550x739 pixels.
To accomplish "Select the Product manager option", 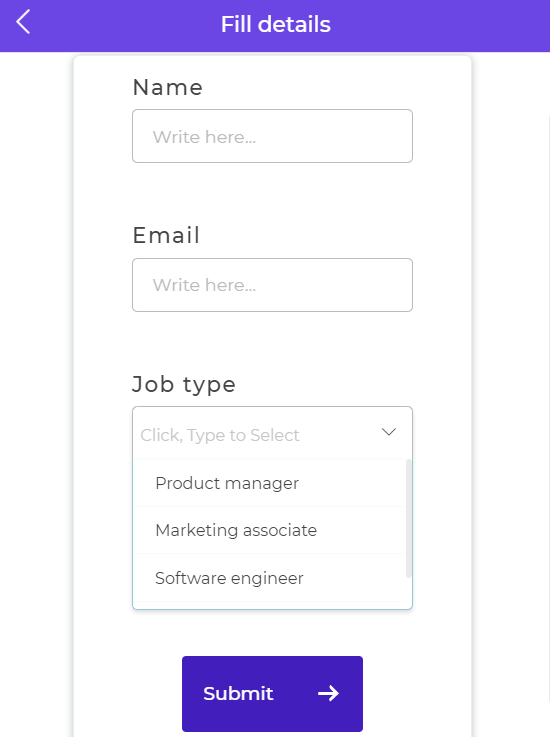I will (269, 483).
